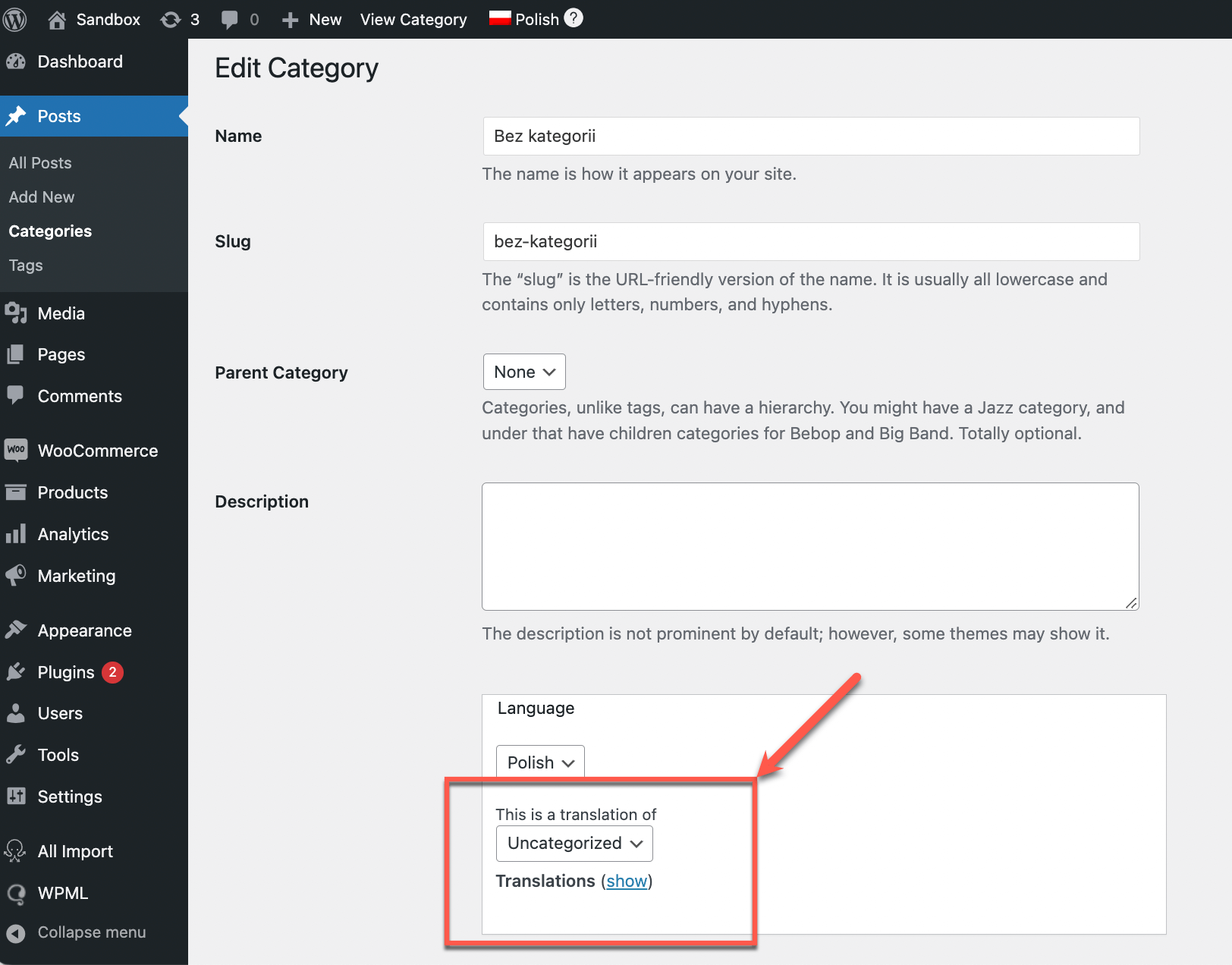Select Add New under Posts
The image size is (1232, 965).
(x=42, y=197)
